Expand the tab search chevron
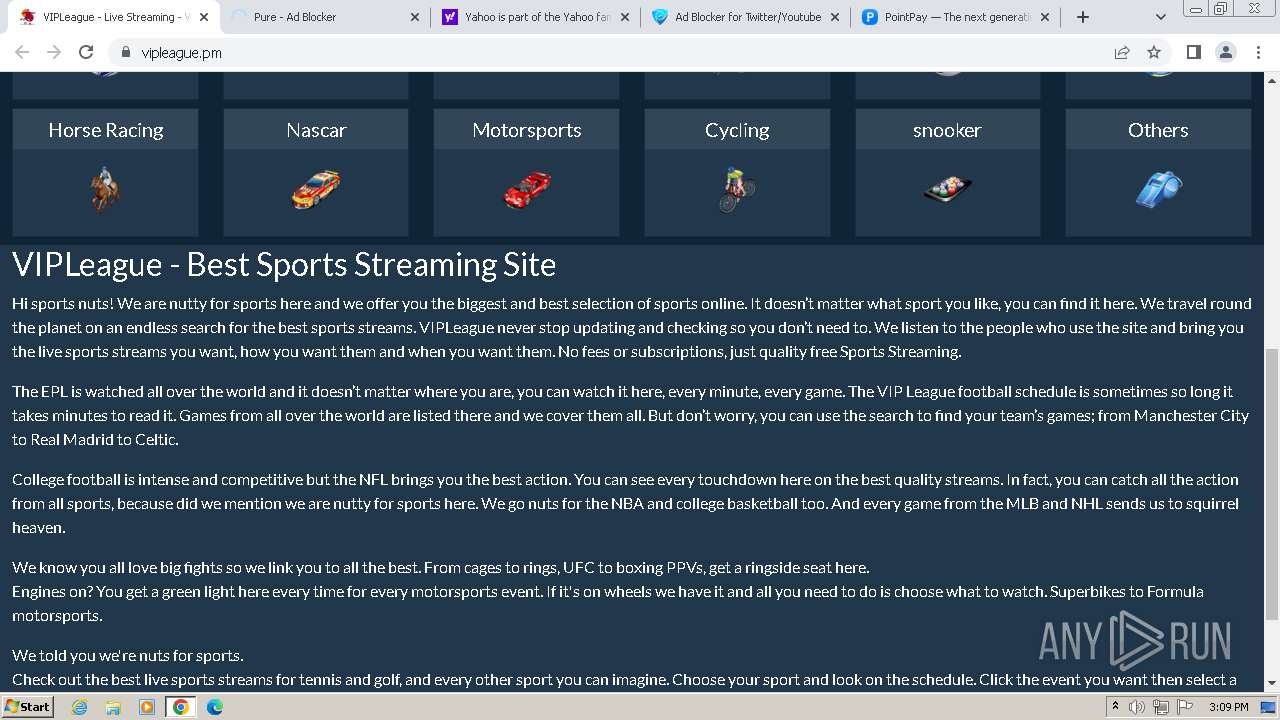The image size is (1280, 720). 1160,17
